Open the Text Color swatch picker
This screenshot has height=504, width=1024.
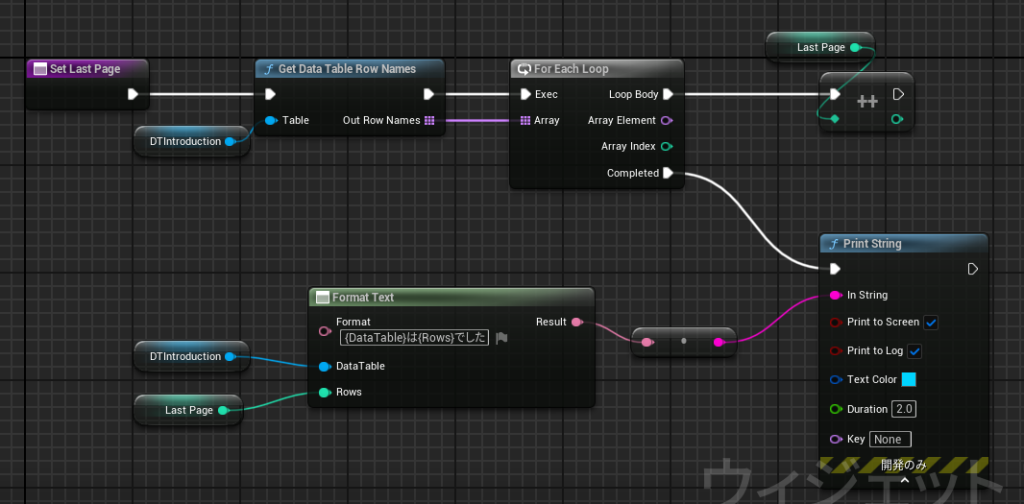click(909, 380)
